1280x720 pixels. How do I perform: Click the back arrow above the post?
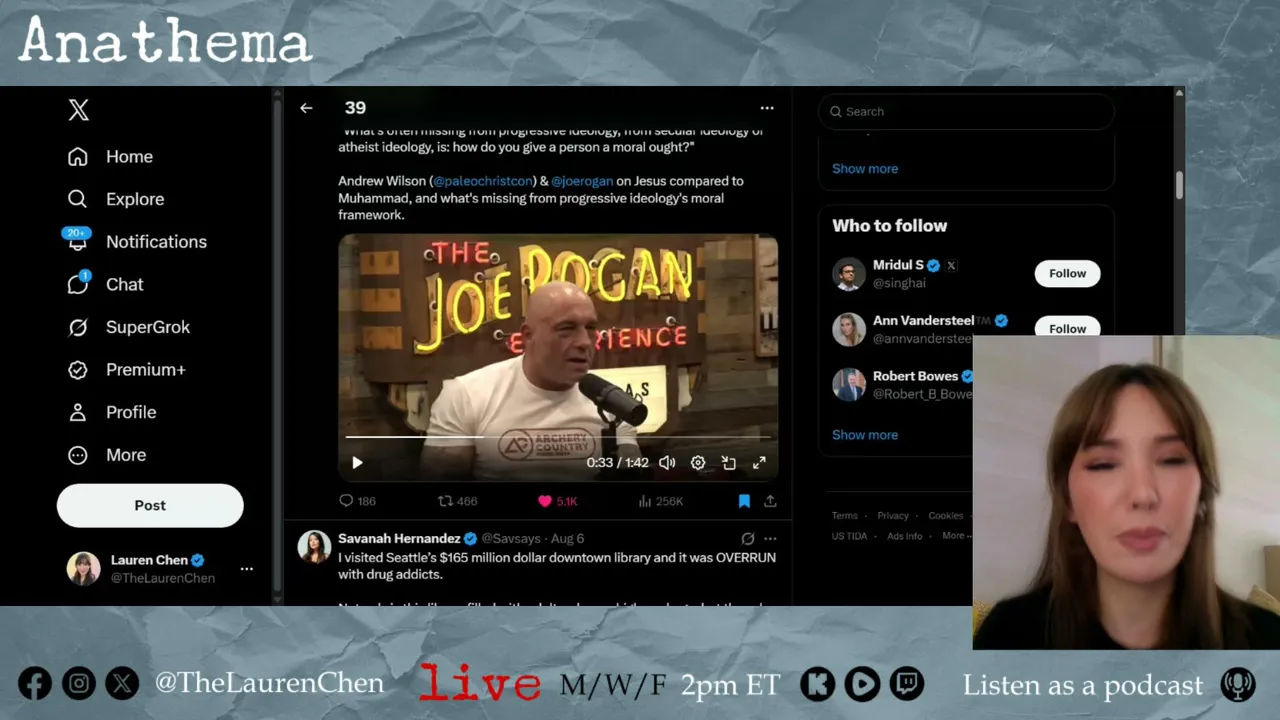[x=306, y=108]
